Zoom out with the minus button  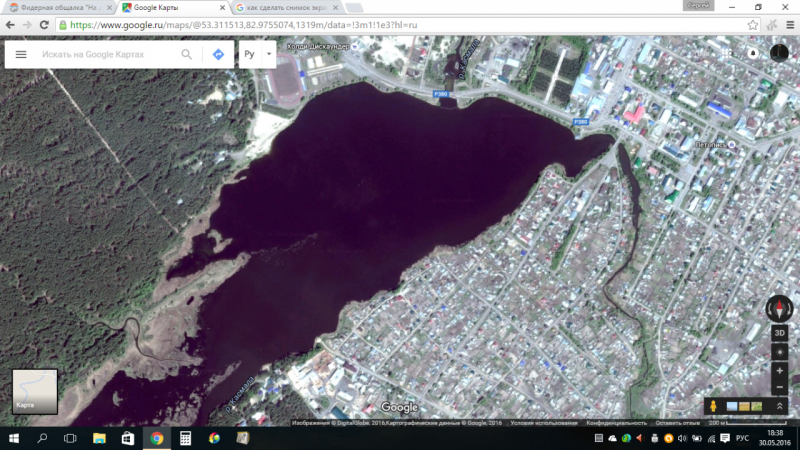[x=779, y=388]
